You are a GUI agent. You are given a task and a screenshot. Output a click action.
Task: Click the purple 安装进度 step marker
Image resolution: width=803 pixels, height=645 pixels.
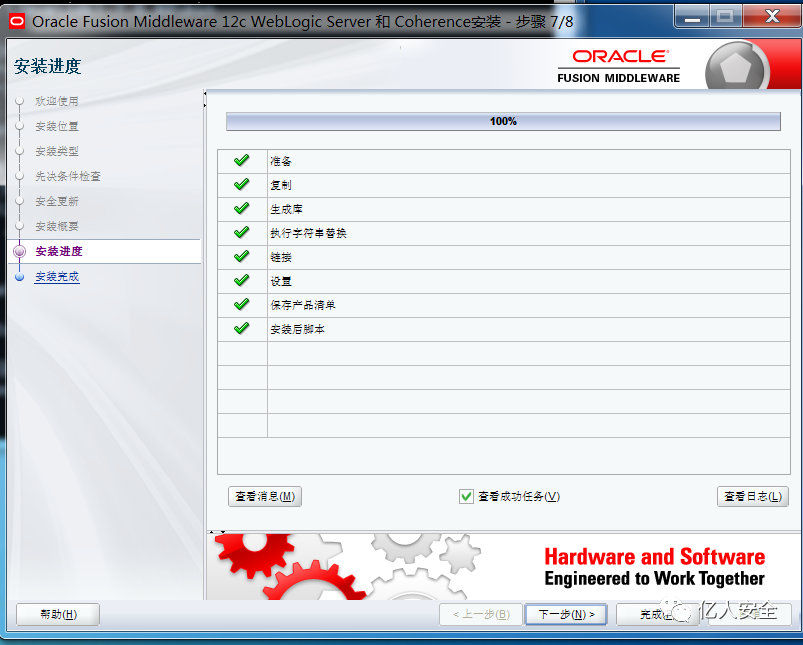tap(19, 252)
